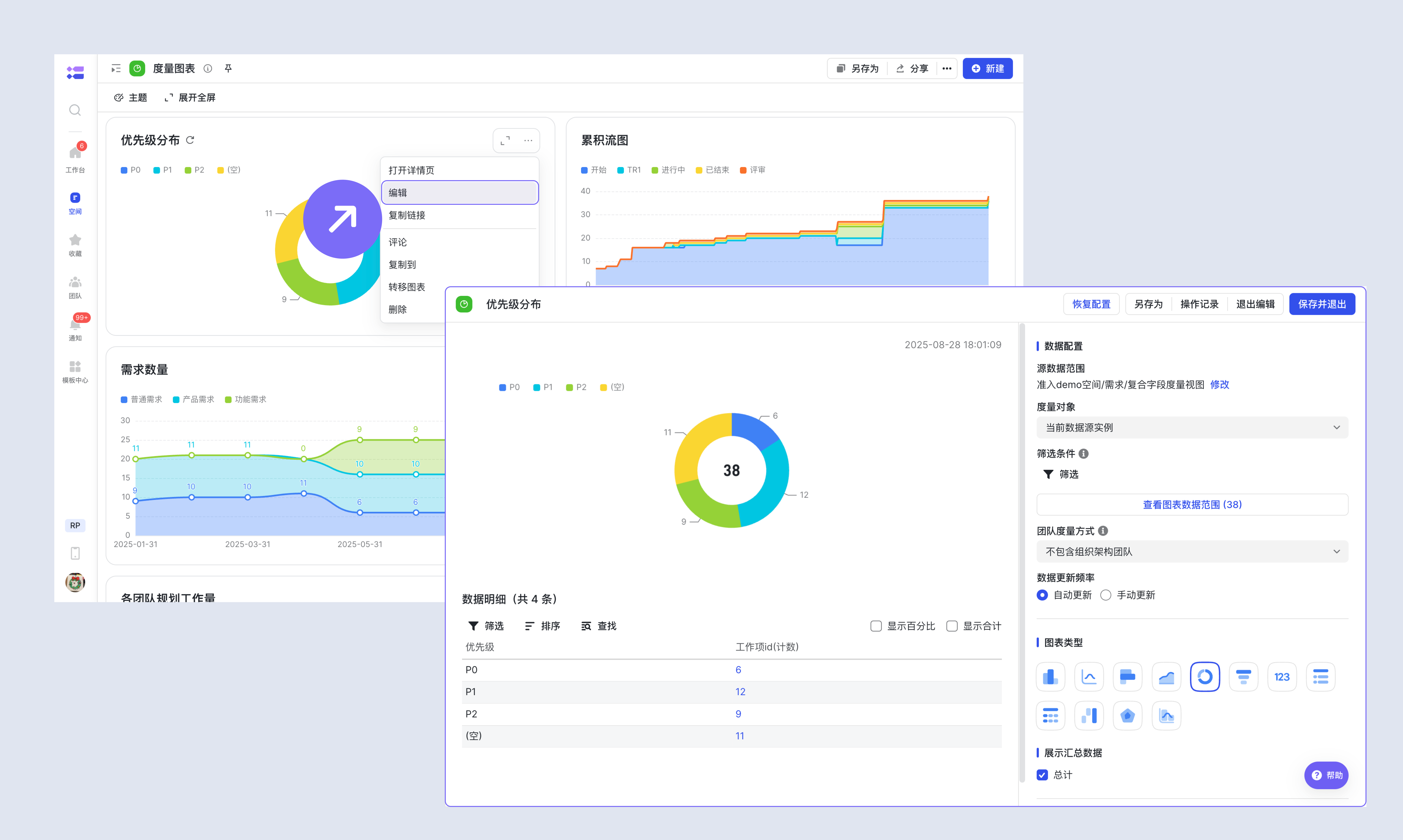Uncheck the 总计 checkbox

pyautogui.click(x=1042, y=775)
